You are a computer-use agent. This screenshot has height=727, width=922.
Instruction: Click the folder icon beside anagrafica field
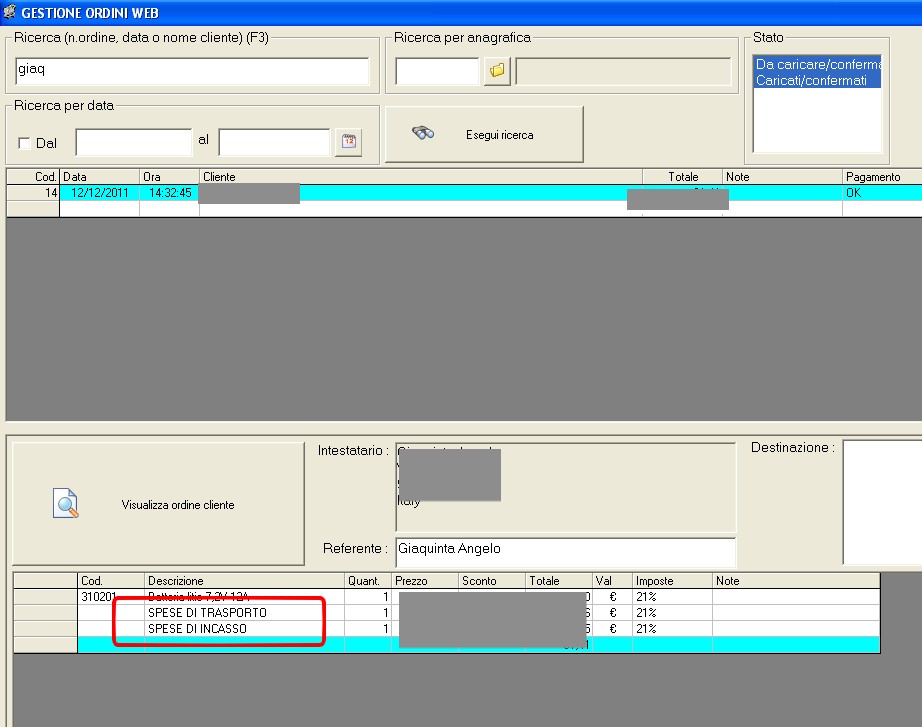click(497, 71)
